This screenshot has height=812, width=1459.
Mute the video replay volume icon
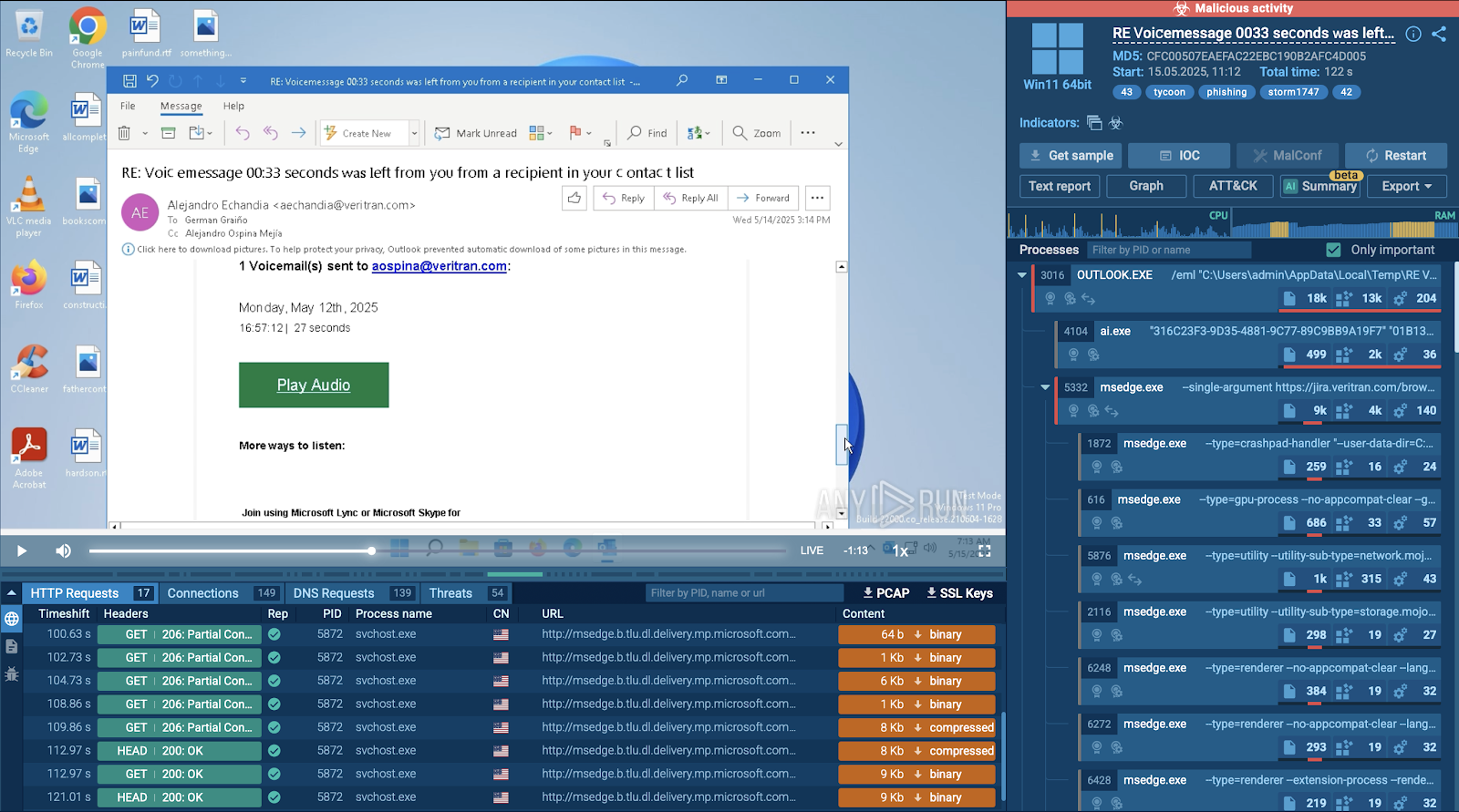(63, 550)
